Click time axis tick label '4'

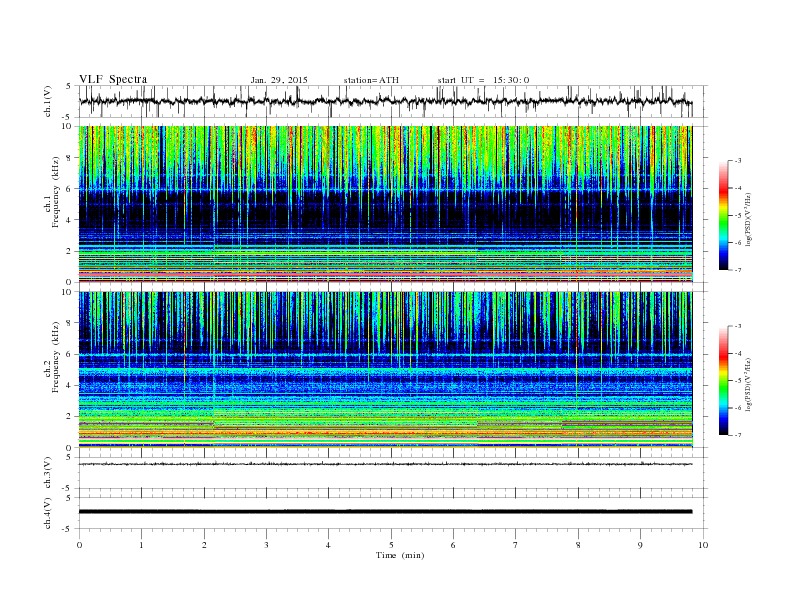pyautogui.click(x=328, y=545)
